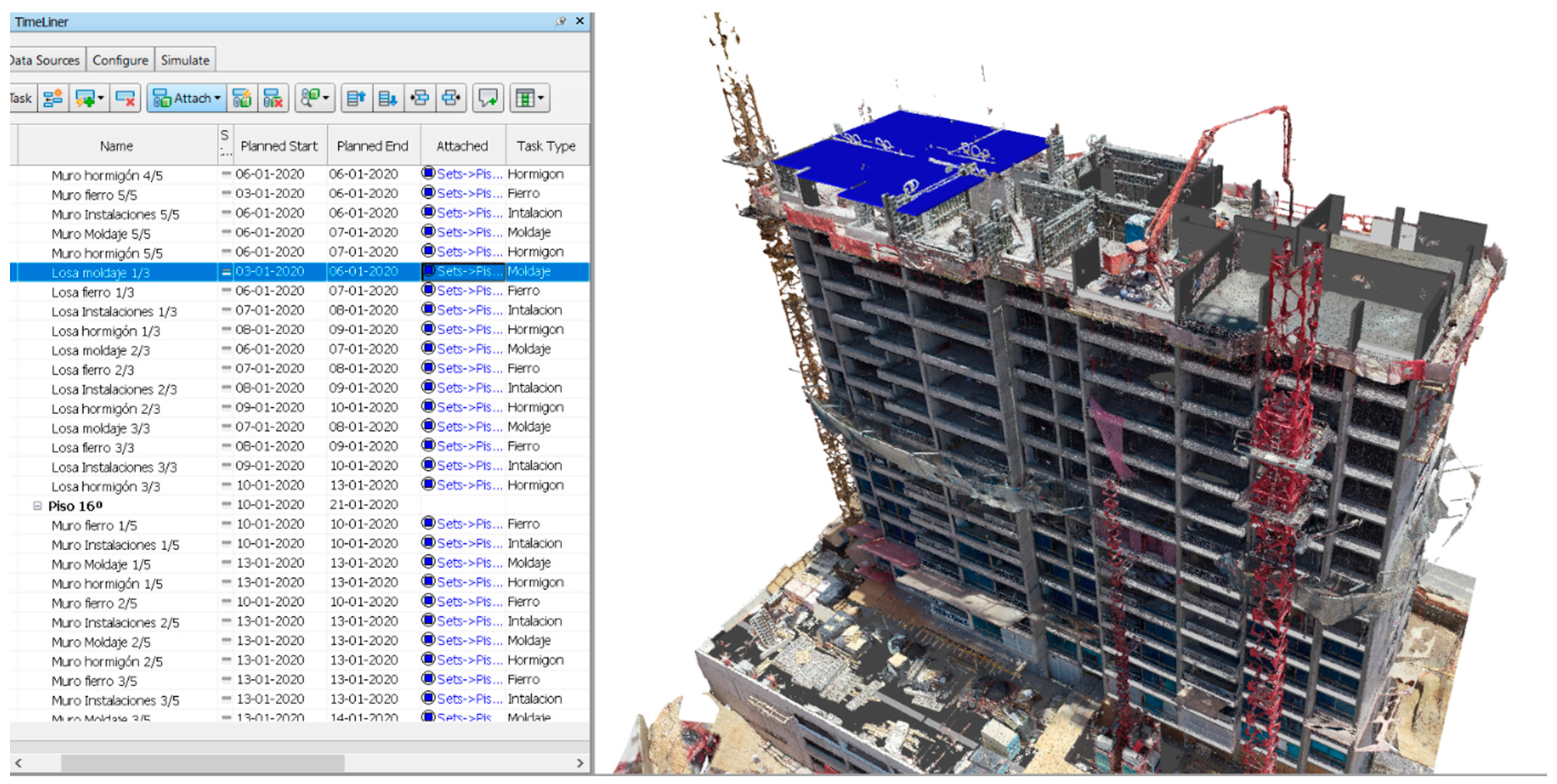
Task: Click the Delete Task icon with red X
Action: point(125,99)
